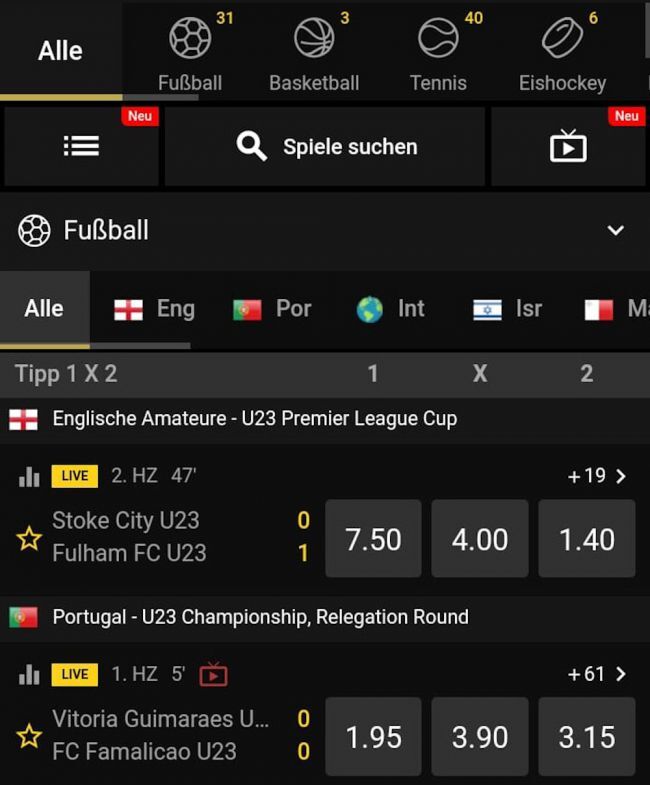Select draw odds 3.90 for Vitoria match
Viewport: 650px width, 785px height.
point(480,737)
